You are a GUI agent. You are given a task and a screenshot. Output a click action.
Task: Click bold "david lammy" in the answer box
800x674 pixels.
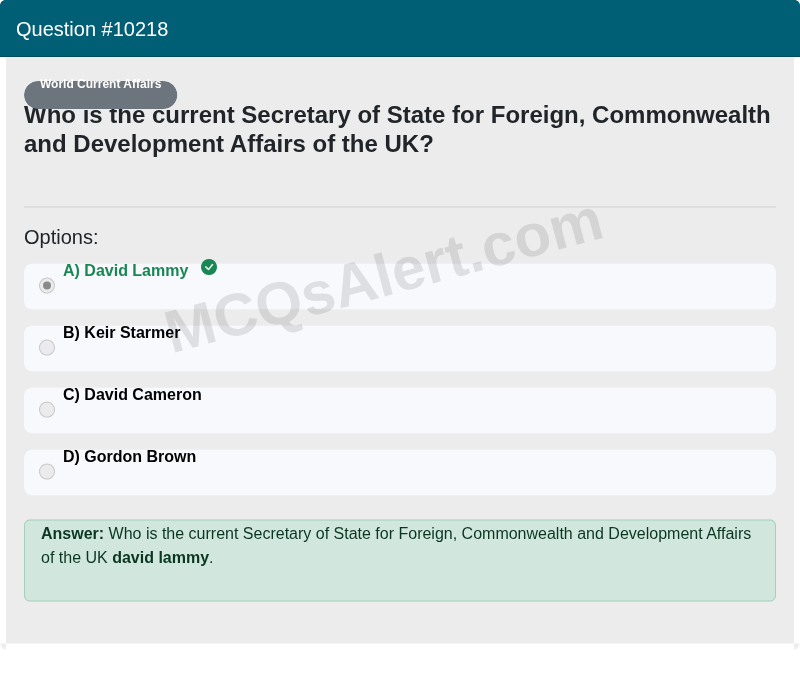[160, 558]
